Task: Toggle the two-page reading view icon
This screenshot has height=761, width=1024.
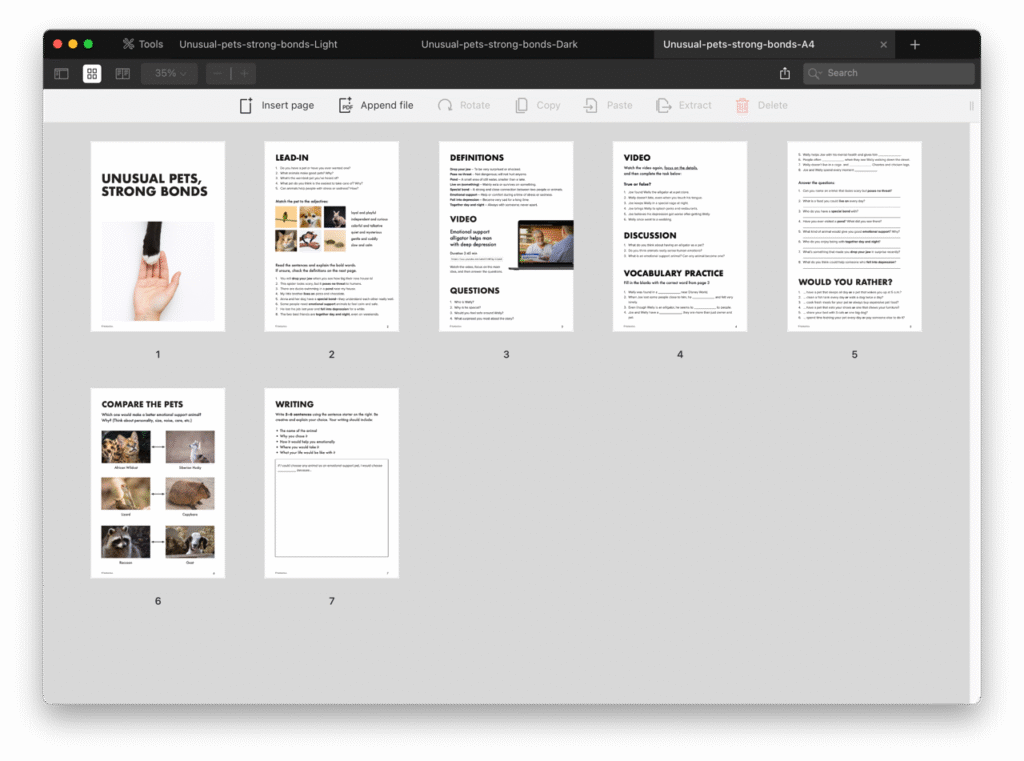Action: [x=122, y=73]
